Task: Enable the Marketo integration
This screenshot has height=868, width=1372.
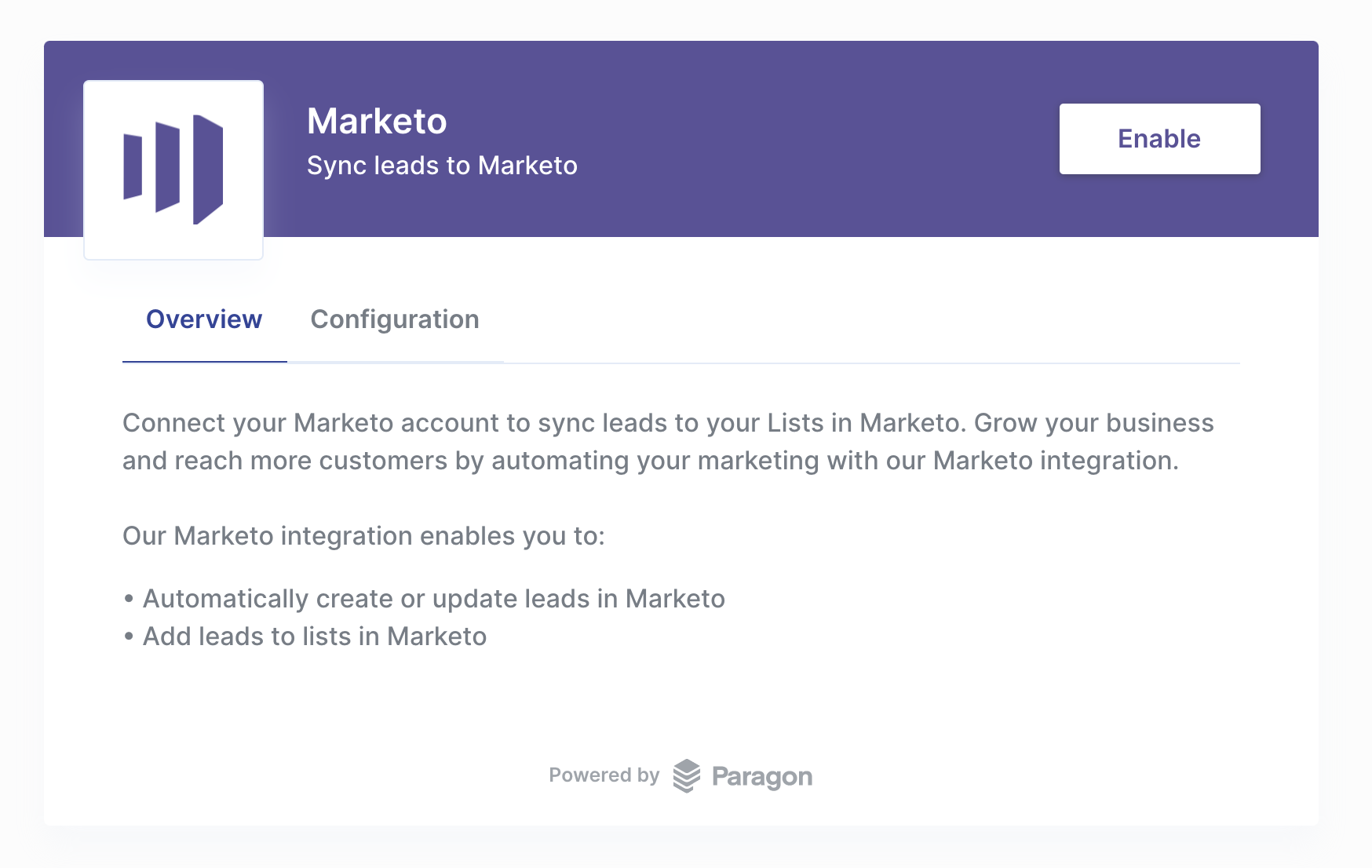Action: coord(1159,139)
